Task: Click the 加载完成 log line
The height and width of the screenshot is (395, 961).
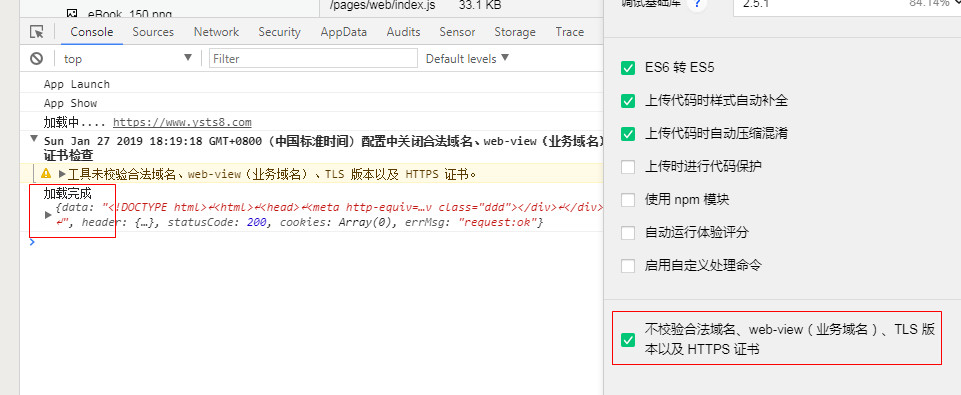Action: click(67, 194)
